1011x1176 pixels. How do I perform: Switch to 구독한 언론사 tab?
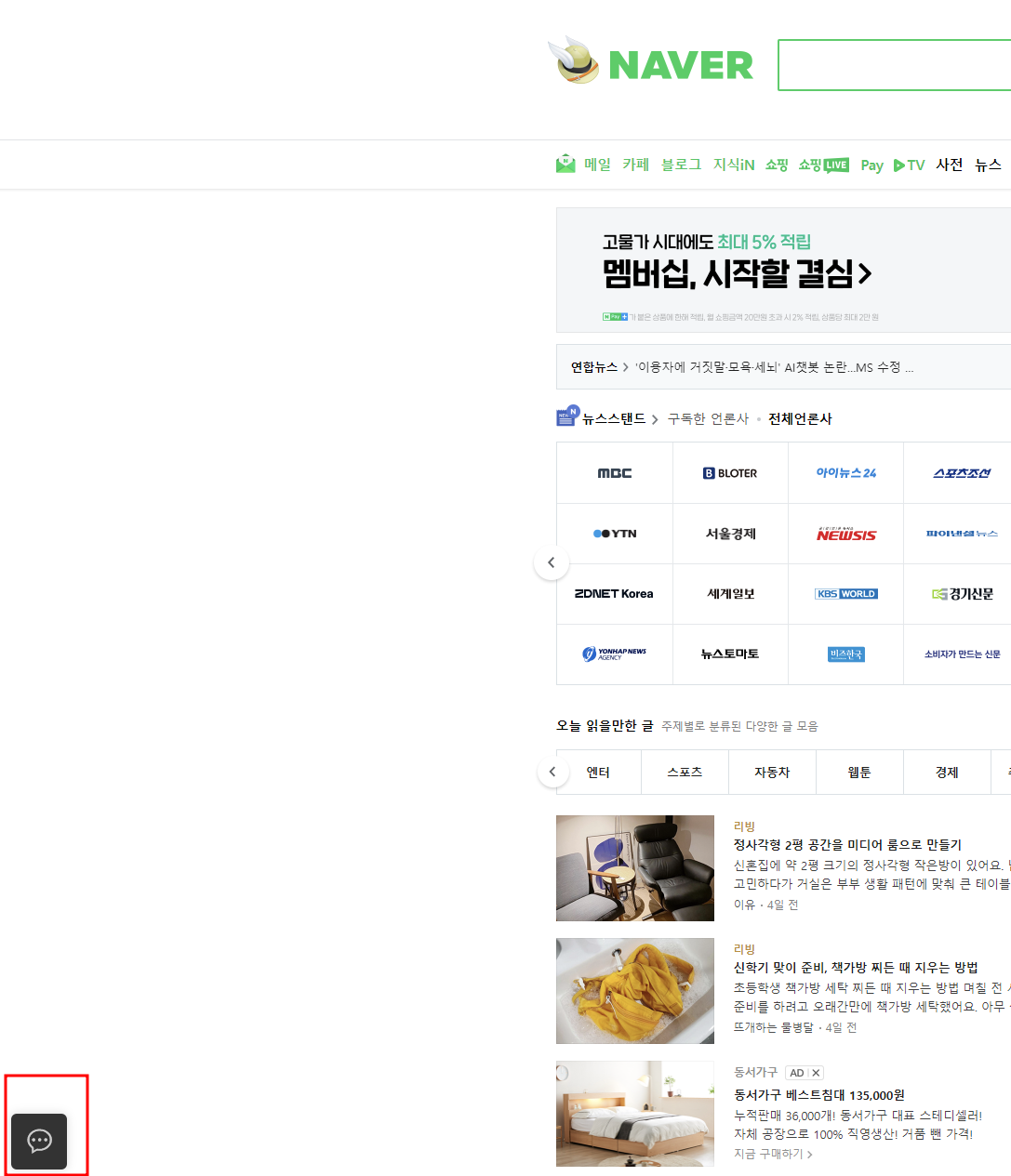pos(708,419)
